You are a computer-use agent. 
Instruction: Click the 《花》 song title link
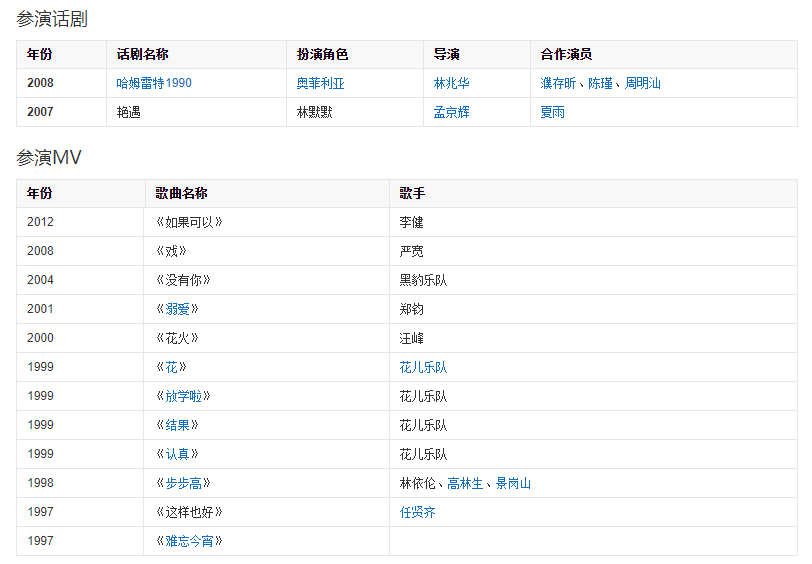point(170,367)
